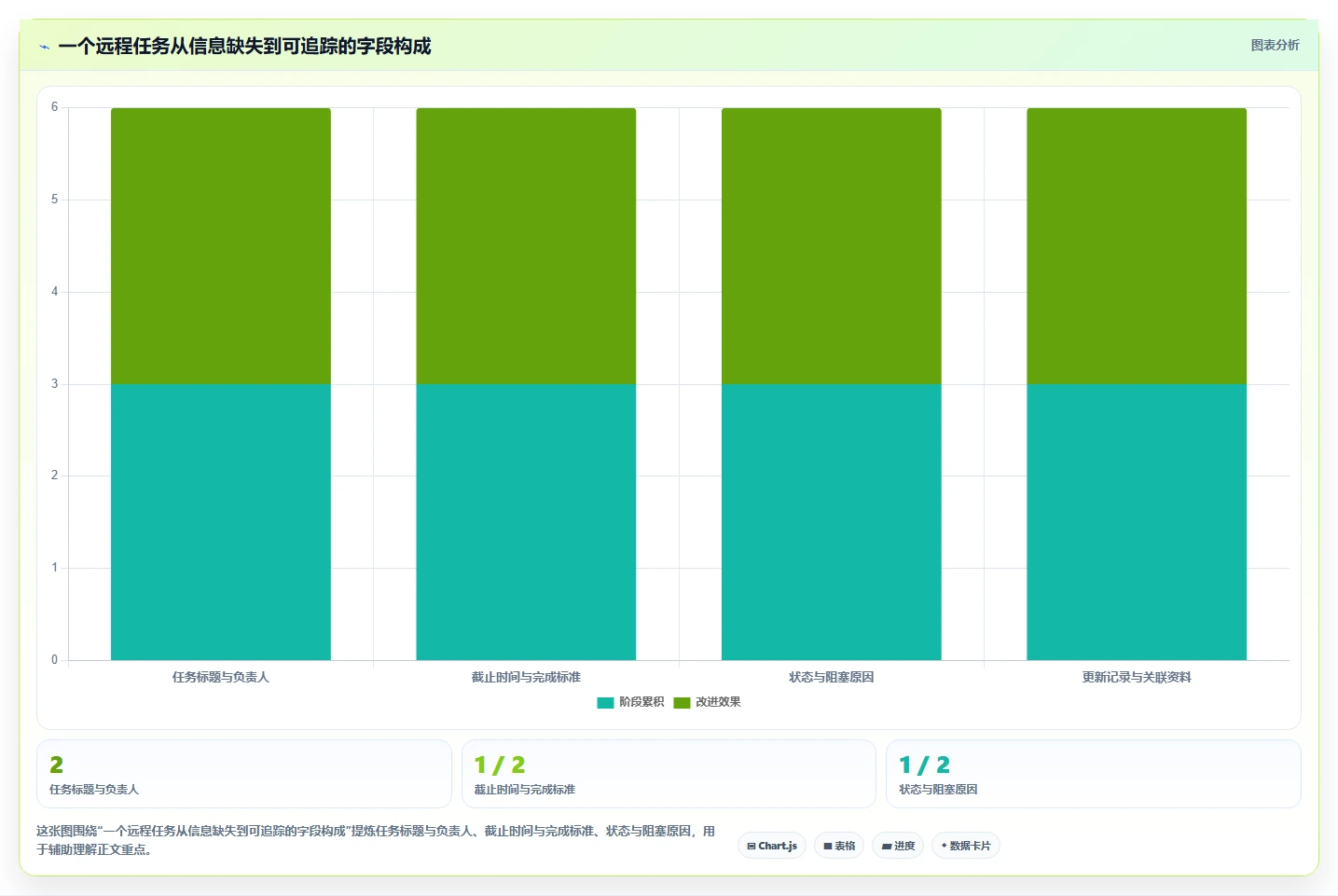
Task: Click the blue lightning icon beside the title
Action: [x=44, y=47]
